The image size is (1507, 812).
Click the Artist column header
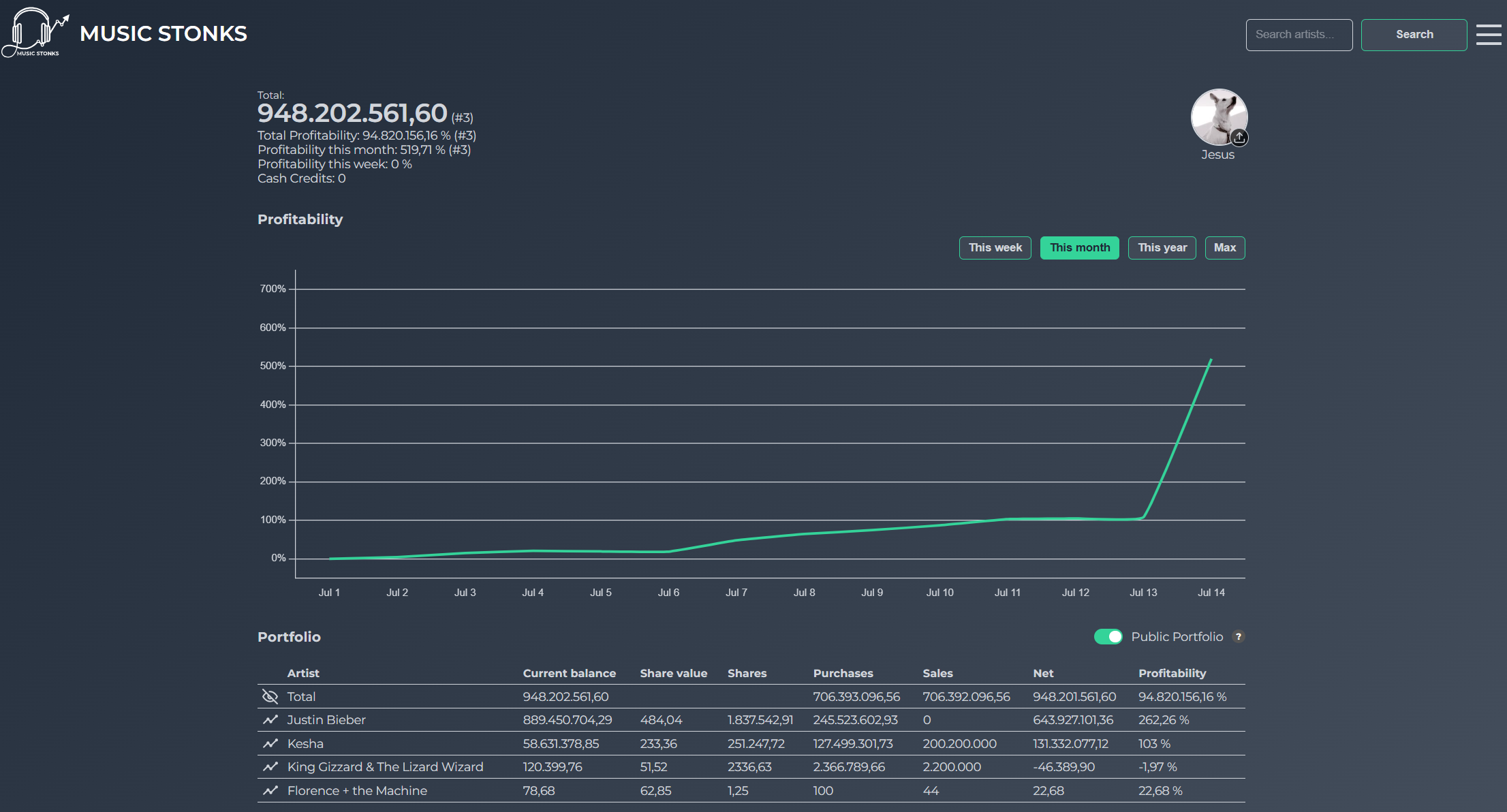coord(303,673)
